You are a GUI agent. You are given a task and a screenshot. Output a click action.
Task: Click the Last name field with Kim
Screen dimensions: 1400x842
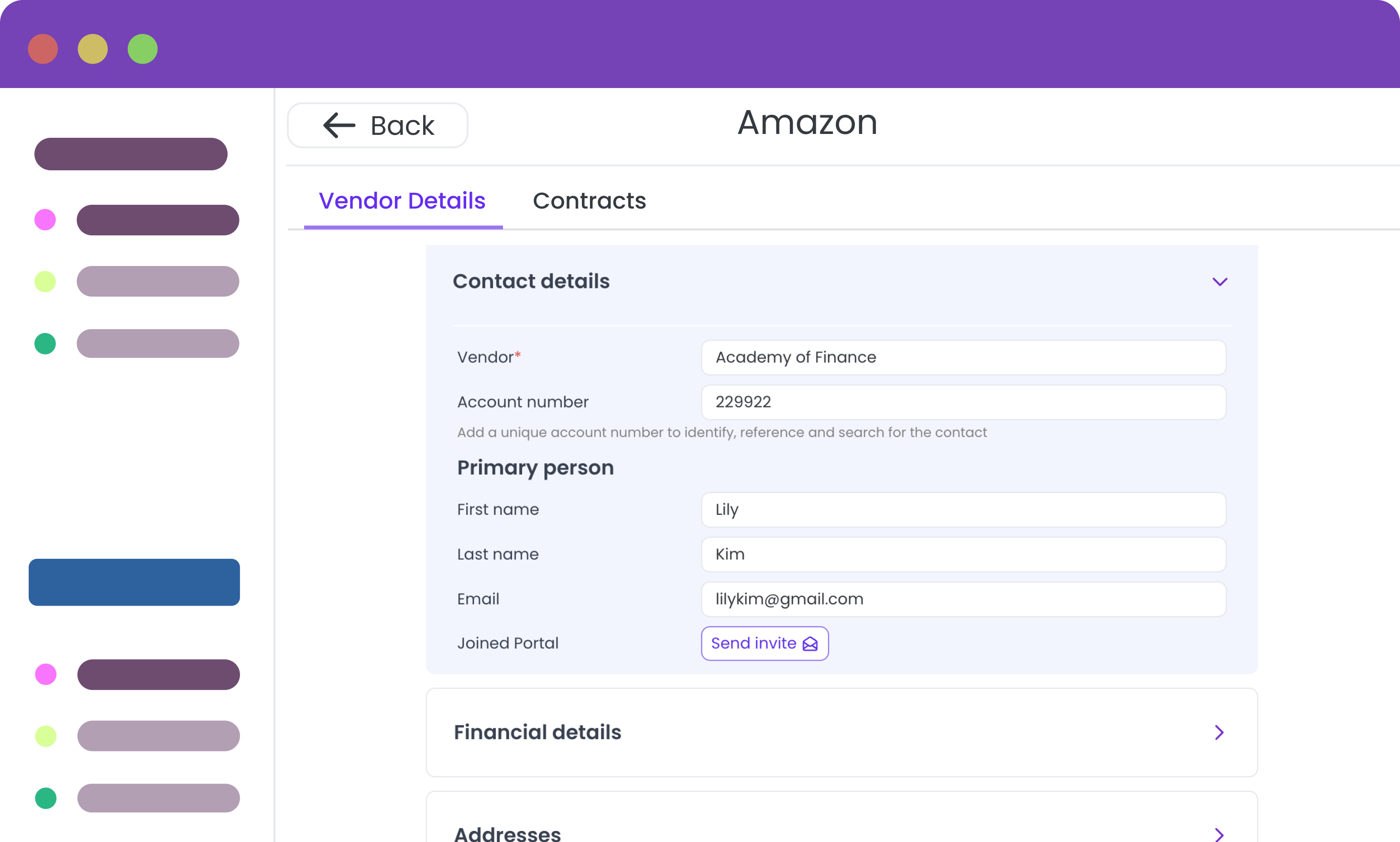pos(963,554)
